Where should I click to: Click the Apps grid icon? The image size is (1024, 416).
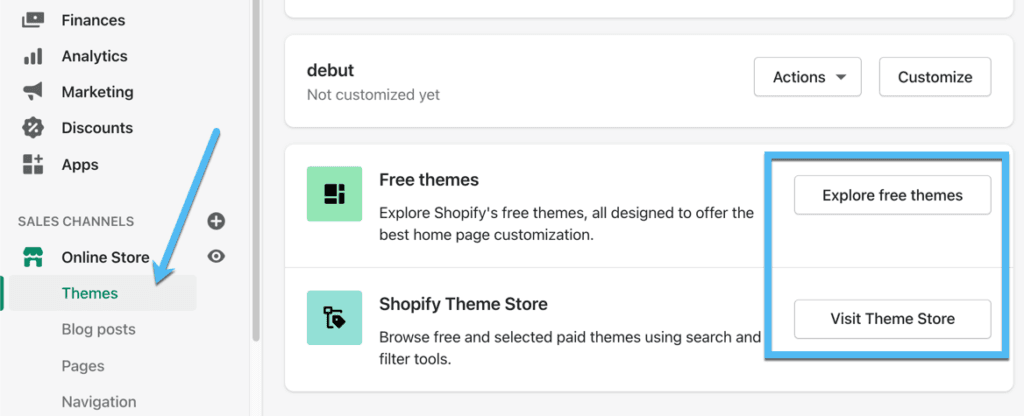tap(33, 165)
